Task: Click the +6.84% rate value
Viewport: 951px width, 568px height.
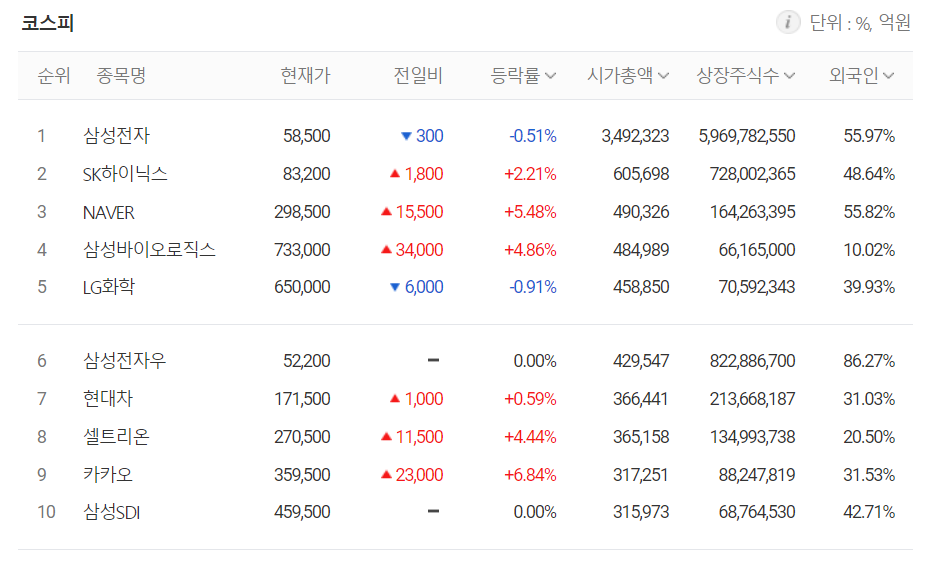Action: pos(530,475)
